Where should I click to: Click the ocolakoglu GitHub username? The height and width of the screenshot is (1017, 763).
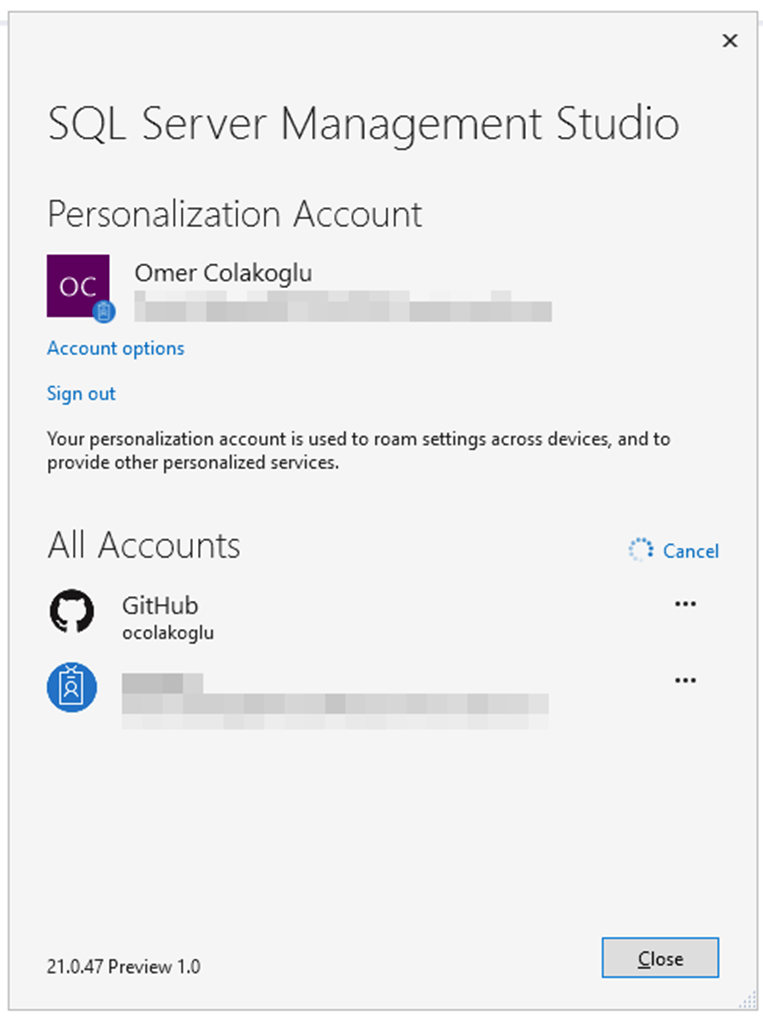pos(168,632)
